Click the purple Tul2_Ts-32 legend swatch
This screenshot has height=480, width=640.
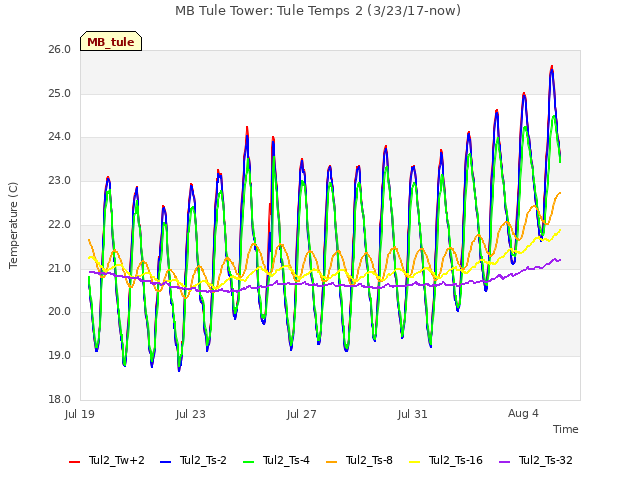(x=504, y=462)
